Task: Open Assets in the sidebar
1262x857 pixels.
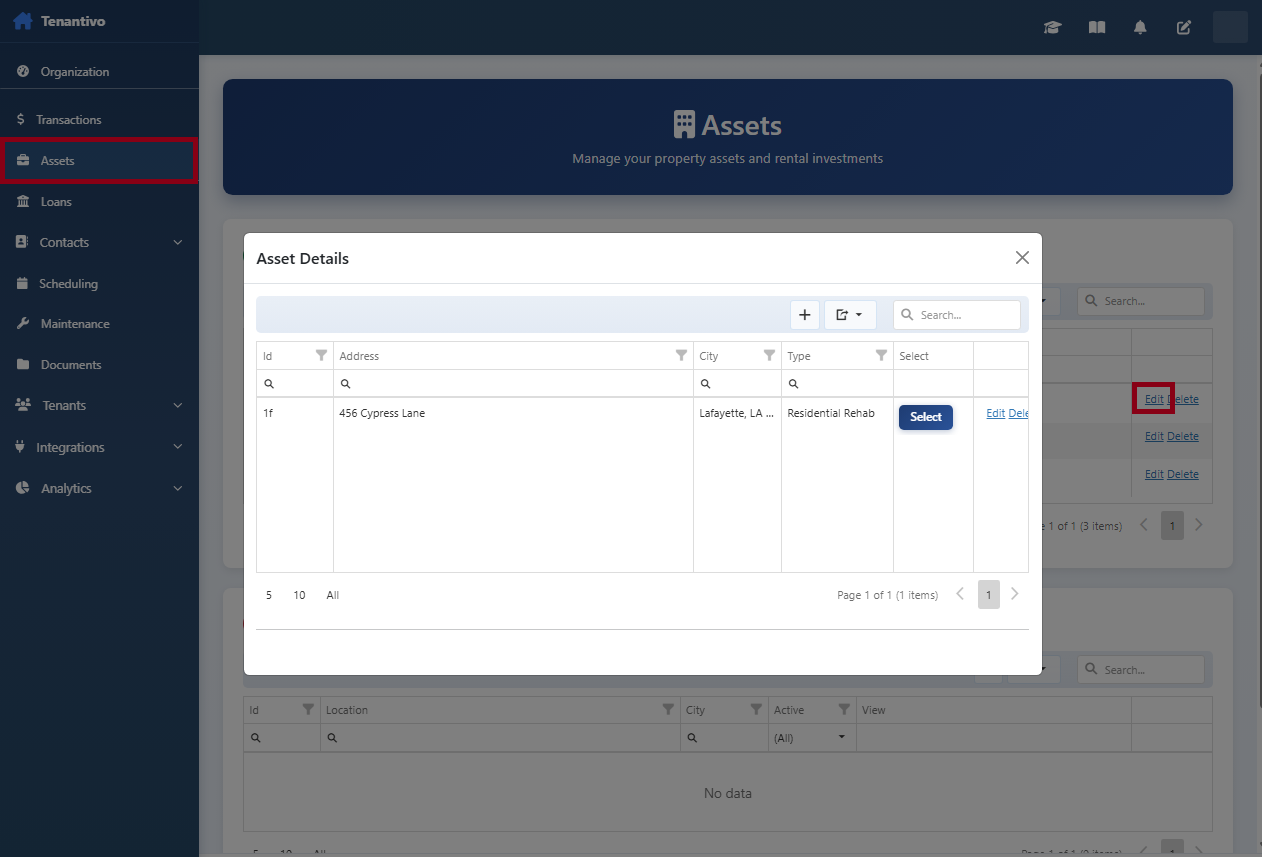Action: (x=99, y=160)
